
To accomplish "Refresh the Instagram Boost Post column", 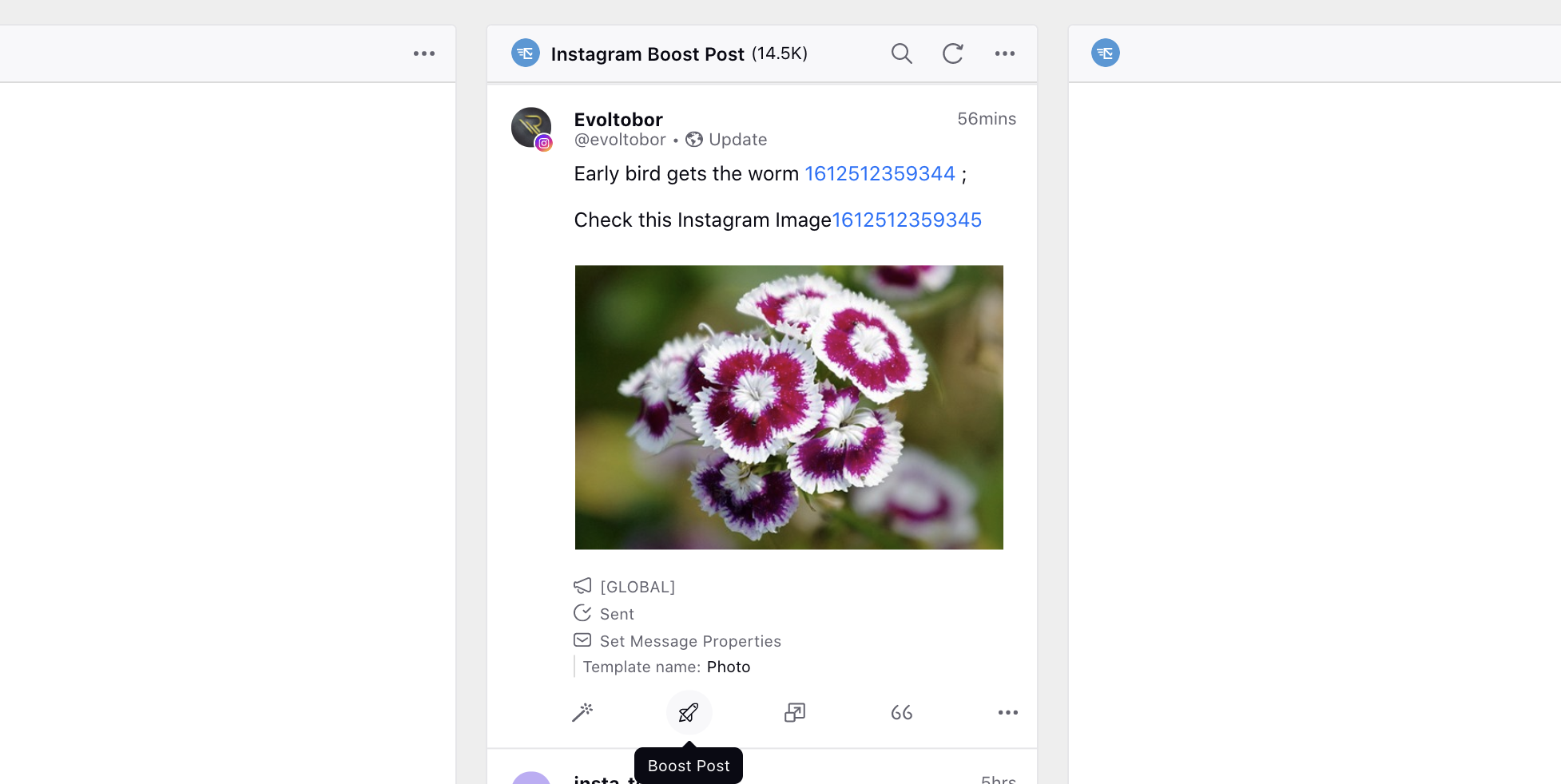I will point(952,53).
